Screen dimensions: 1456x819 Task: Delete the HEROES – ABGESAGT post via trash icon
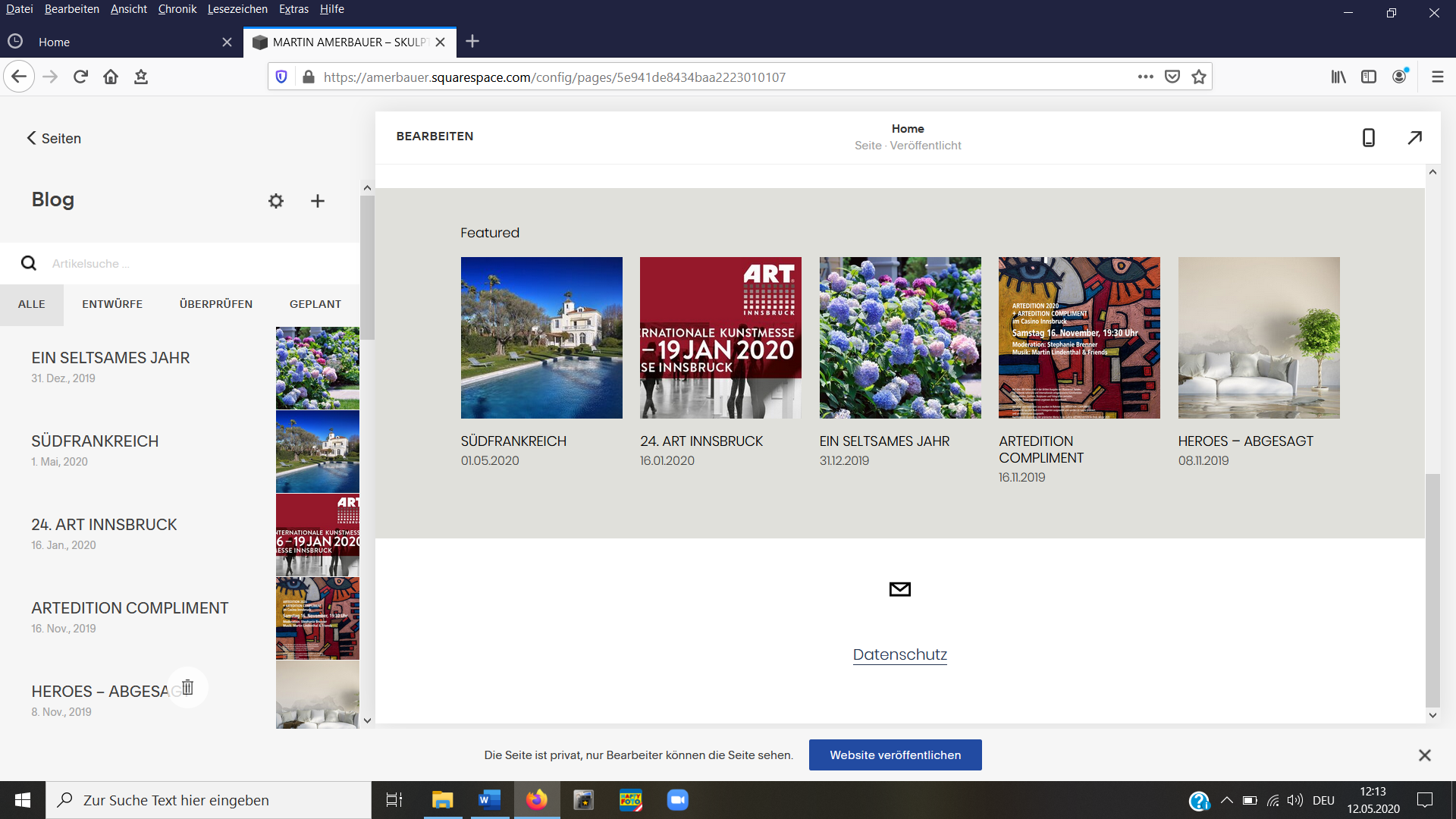pyautogui.click(x=187, y=686)
